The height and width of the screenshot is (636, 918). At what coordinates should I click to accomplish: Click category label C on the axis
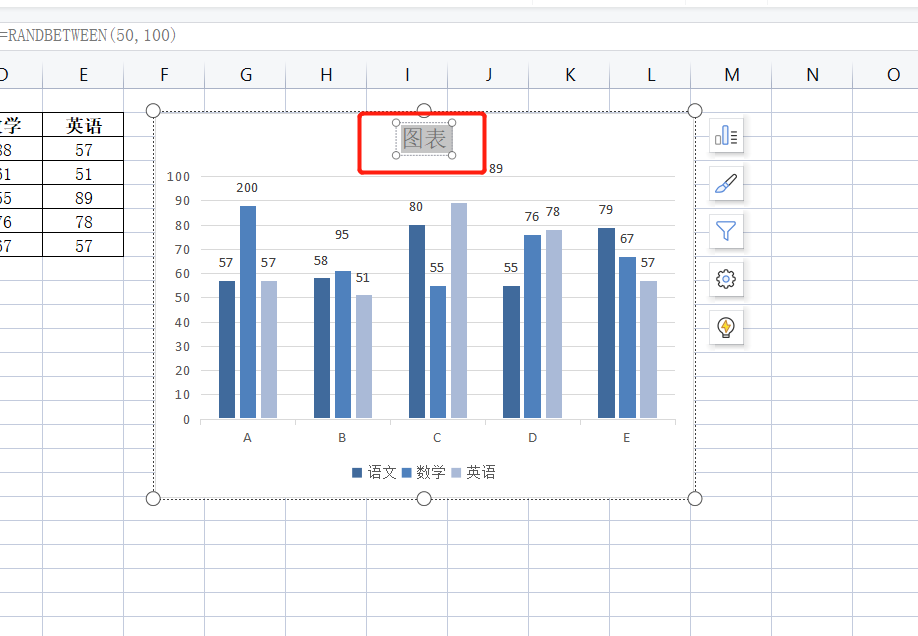click(437, 437)
